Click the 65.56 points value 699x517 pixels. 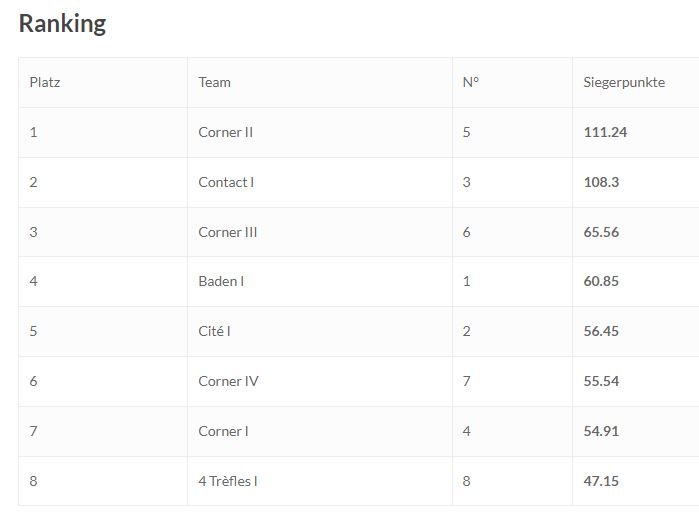point(601,232)
